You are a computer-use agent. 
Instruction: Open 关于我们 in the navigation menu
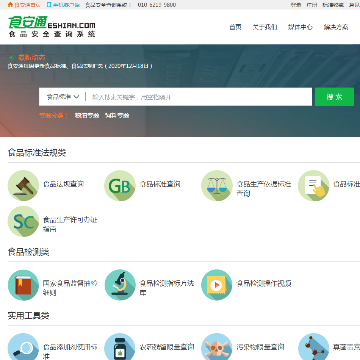click(x=265, y=27)
